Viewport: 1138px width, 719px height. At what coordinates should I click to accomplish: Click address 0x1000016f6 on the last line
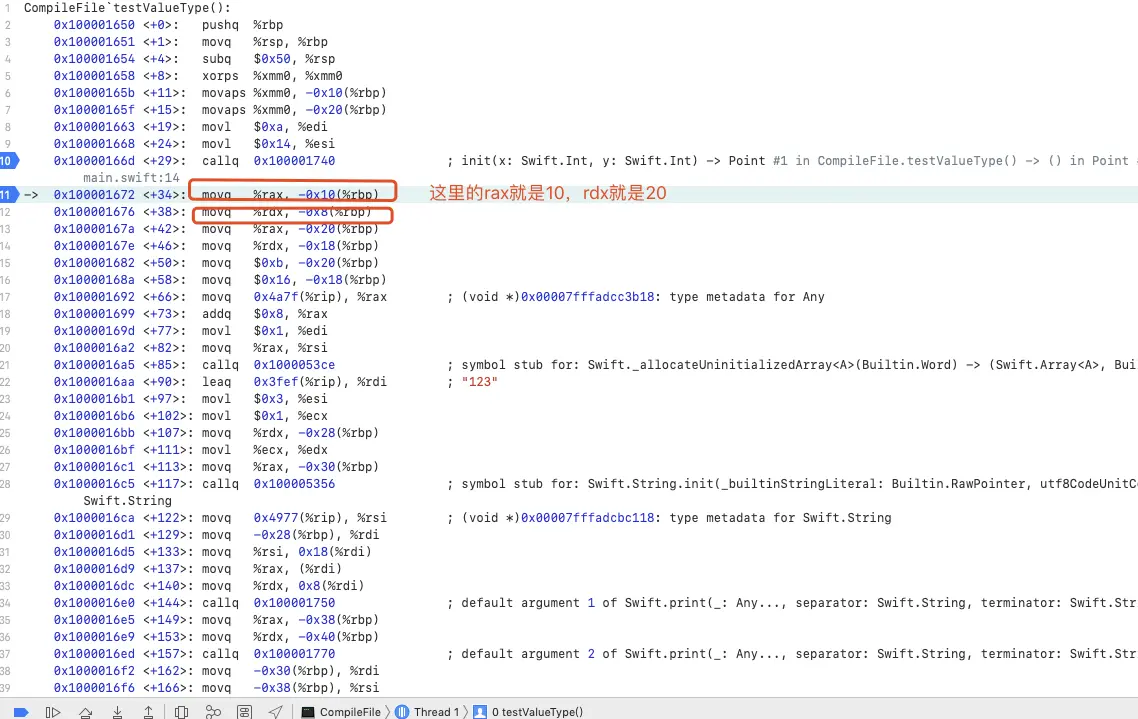(94, 688)
